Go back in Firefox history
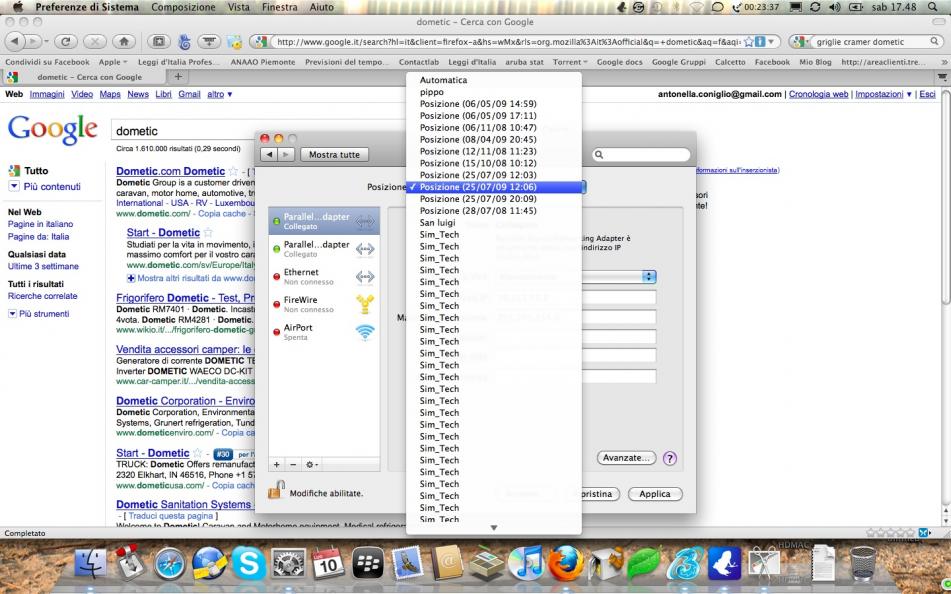This screenshot has width=951, height=594. coord(15,41)
